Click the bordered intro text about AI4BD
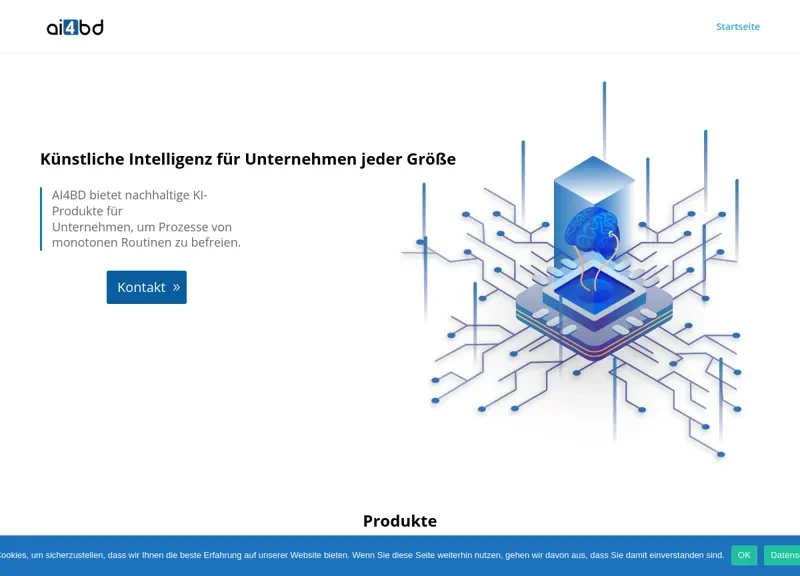800x576 pixels. pyautogui.click(x=143, y=219)
